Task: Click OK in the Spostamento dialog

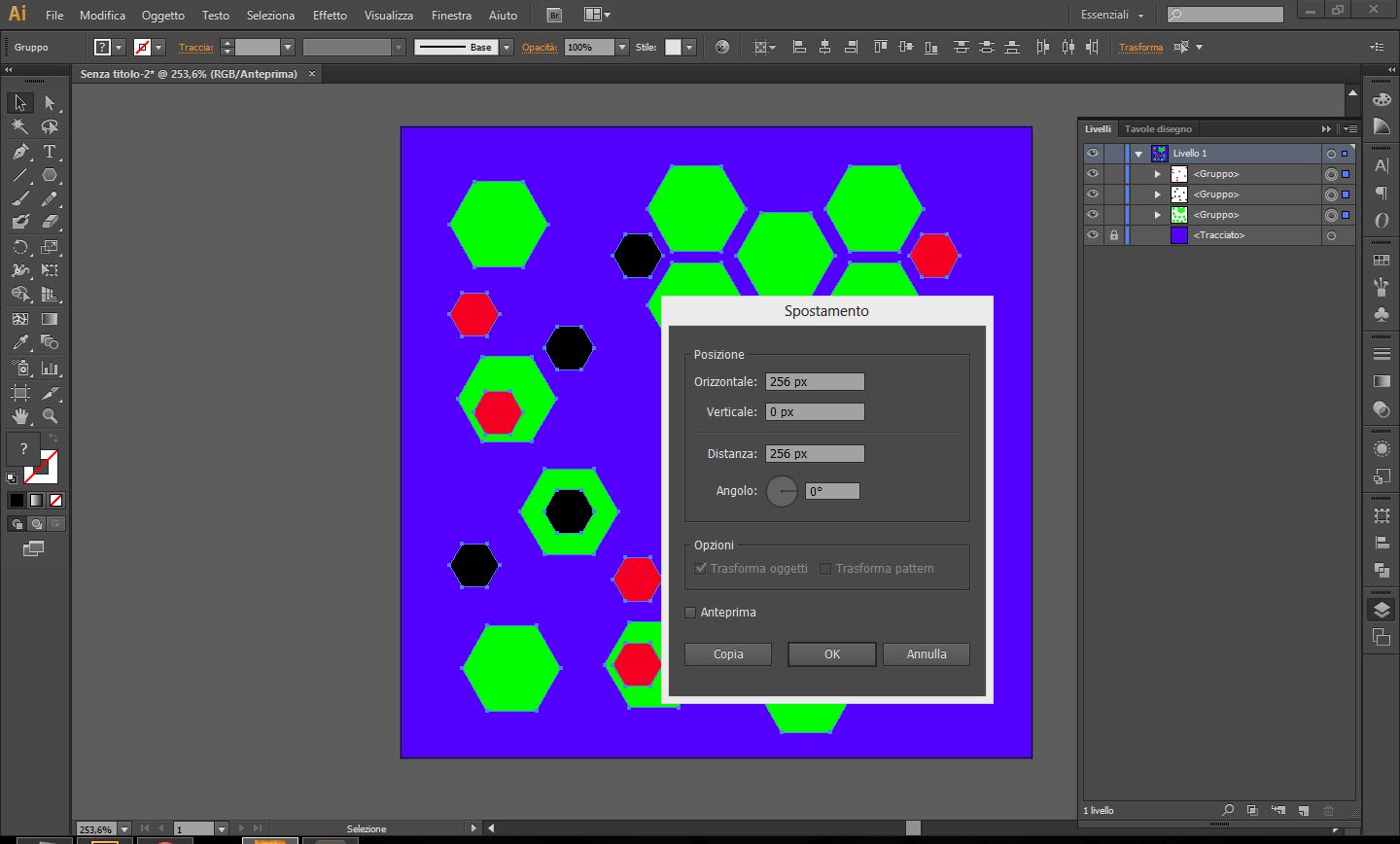Action: click(x=832, y=654)
